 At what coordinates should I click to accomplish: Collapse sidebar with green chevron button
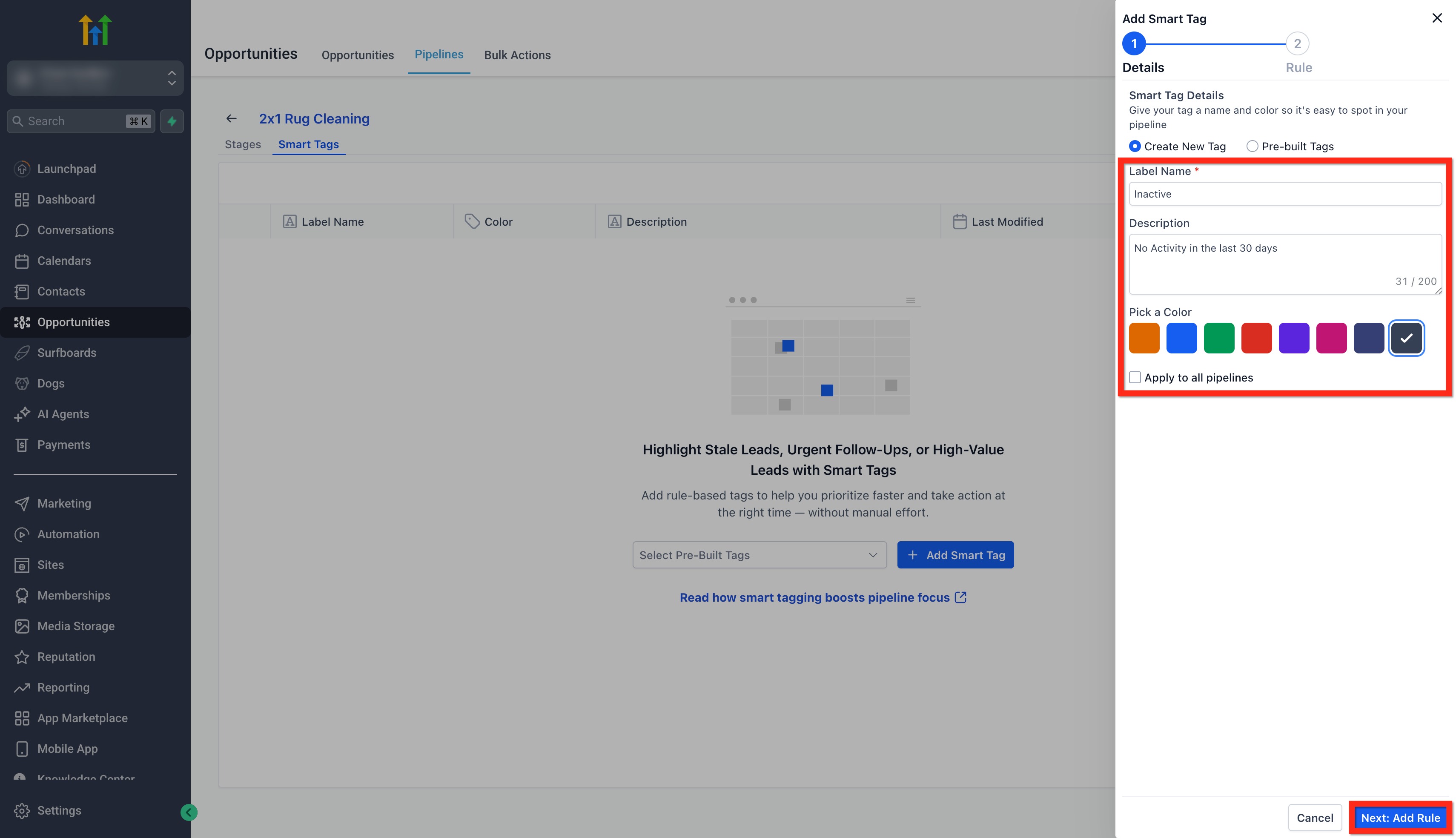point(189,812)
